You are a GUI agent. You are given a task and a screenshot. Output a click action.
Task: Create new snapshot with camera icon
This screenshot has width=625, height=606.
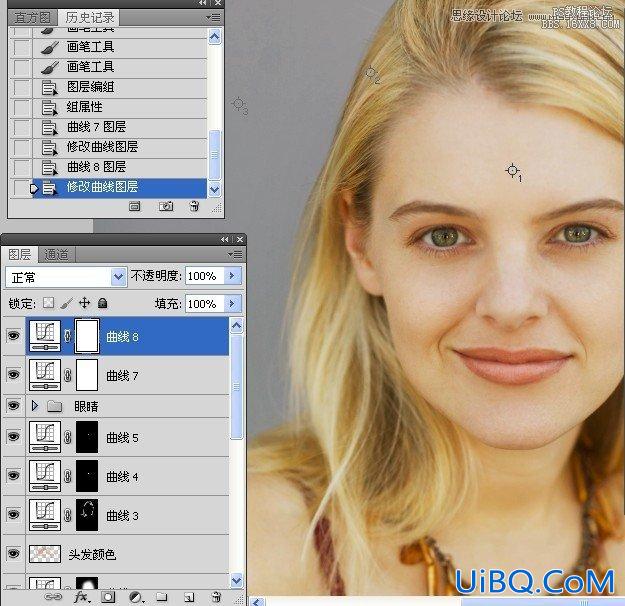click(x=166, y=206)
